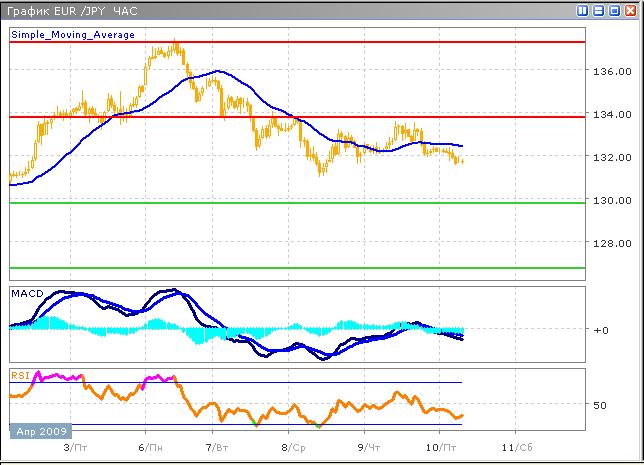Click the 50 RSI scale label

[600, 405]
